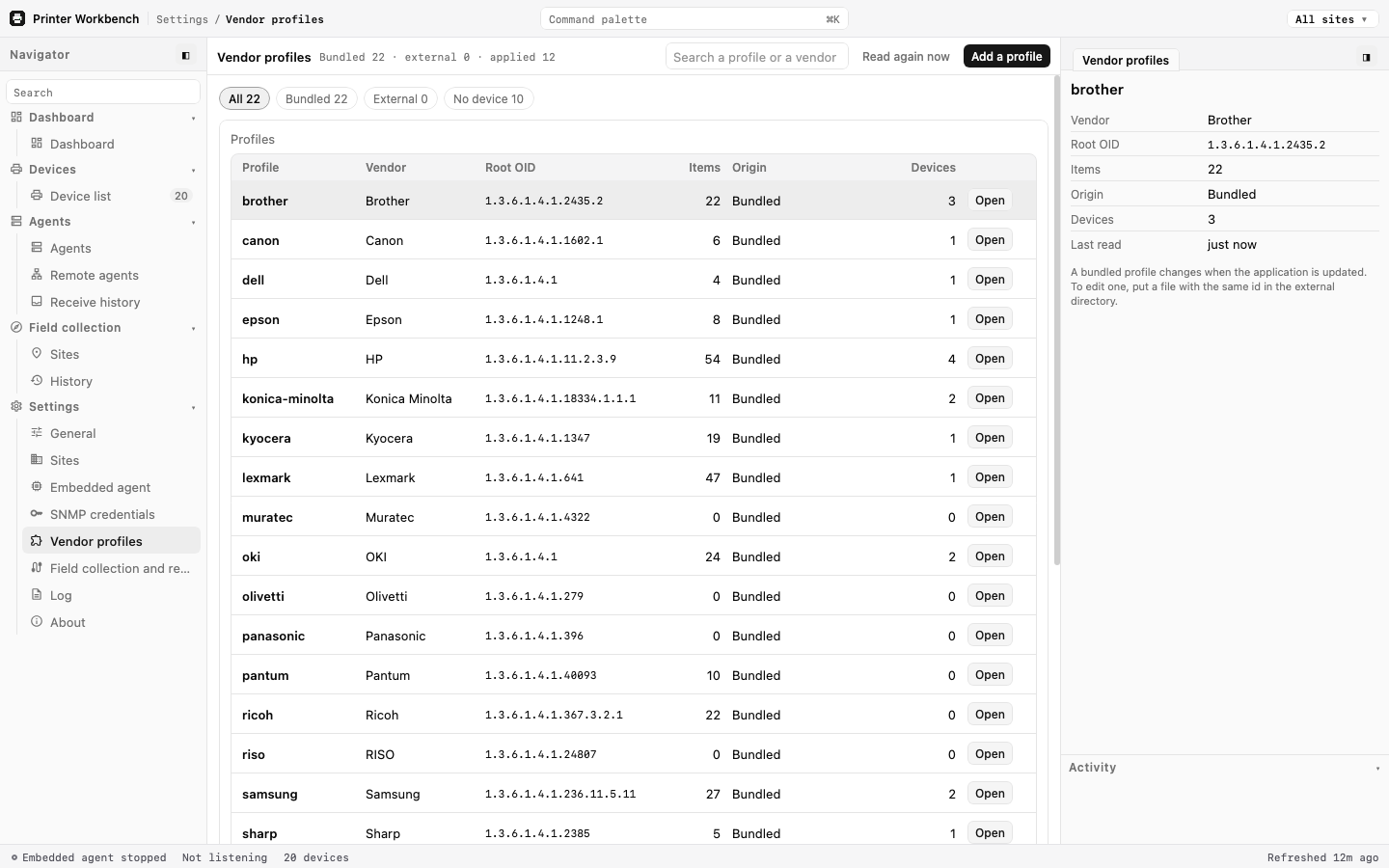Open Dashboard via its grid icon
This screenshot has height=868, width=1389.
point(37,144)
